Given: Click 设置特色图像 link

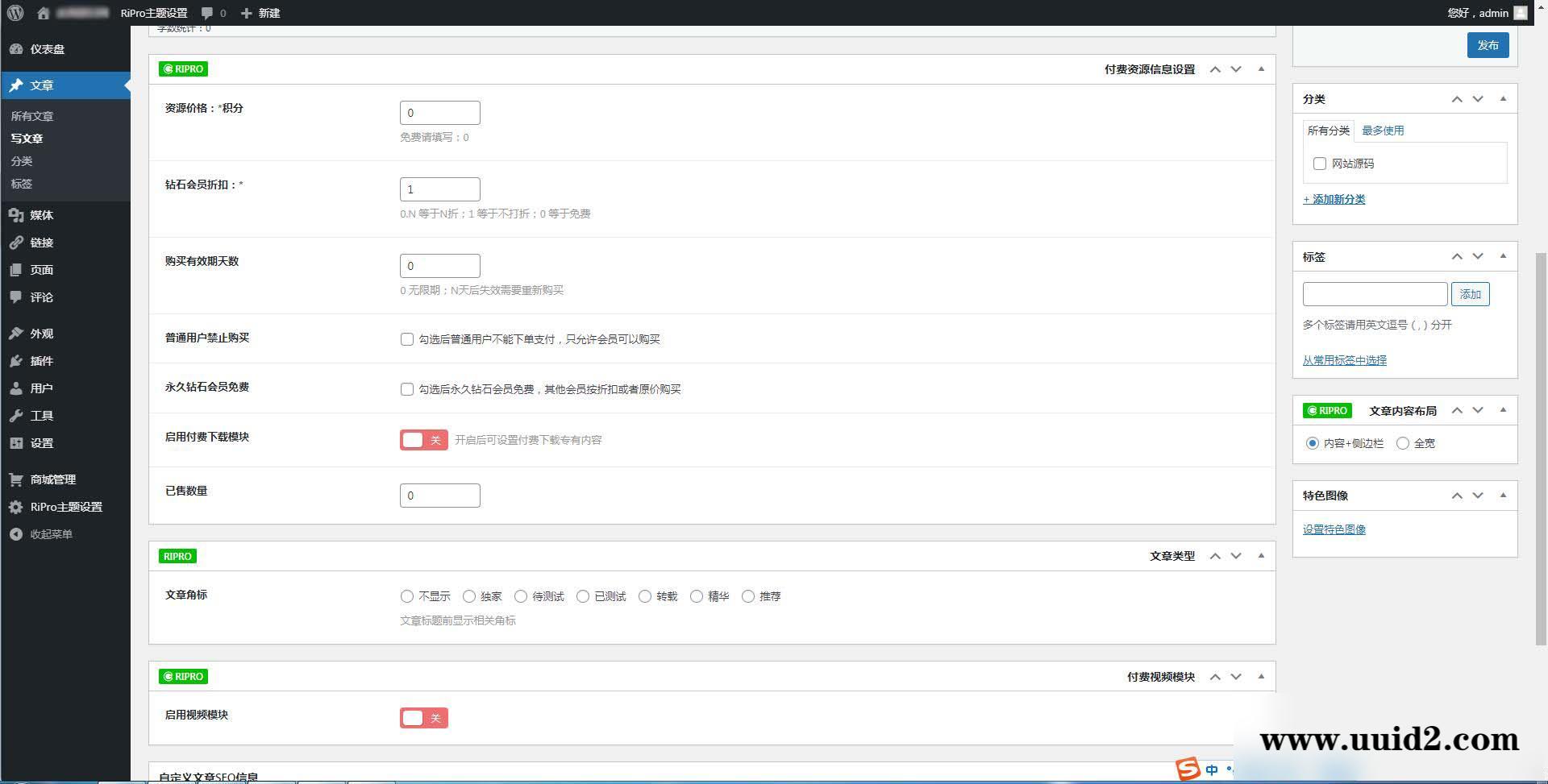Looking at the screenshot, I should pyautogui.click(x=1334, y=529).
